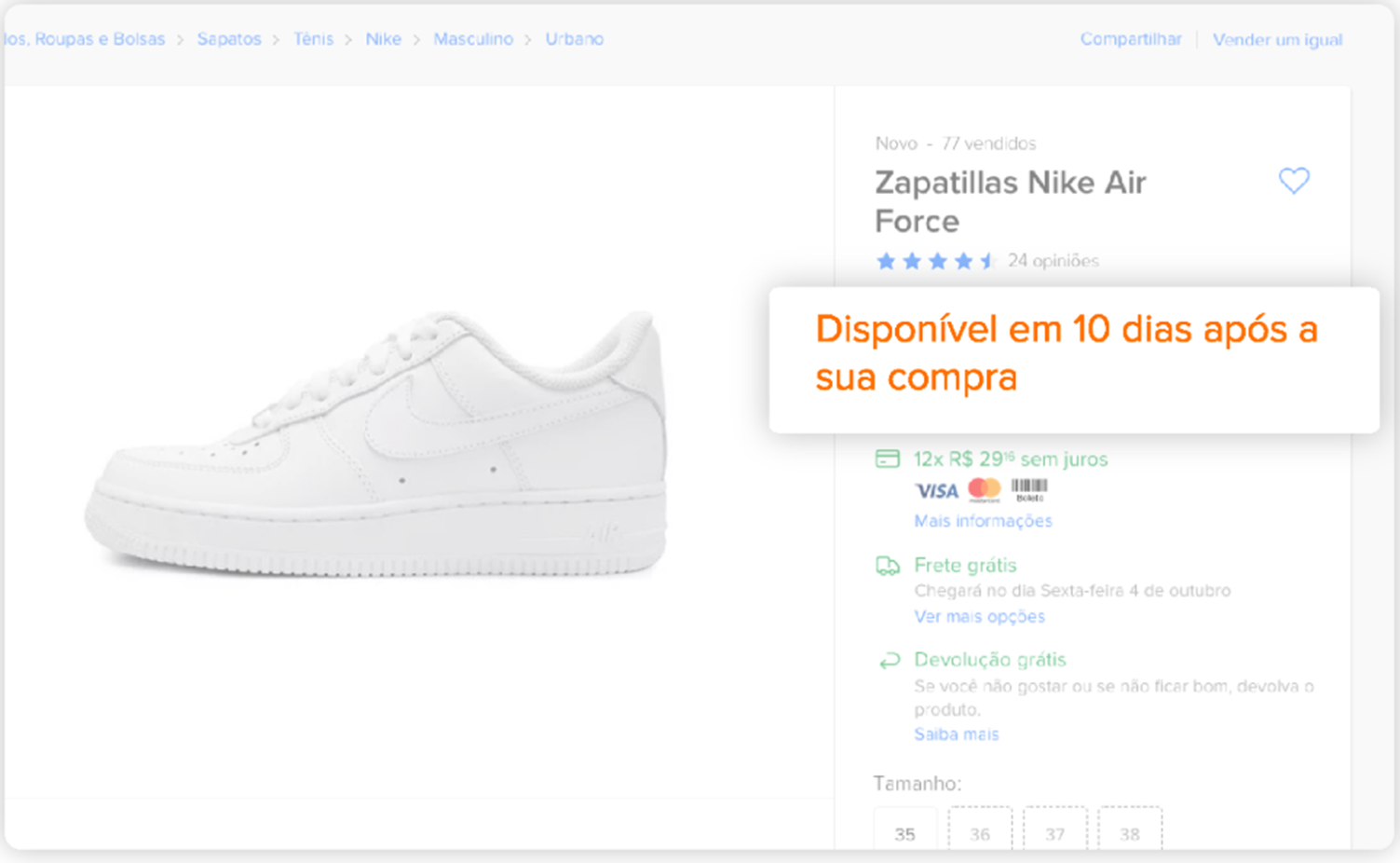This screenshot has height=863, width=1400.
Task: Click the 'Disponível em 10 dias' notice
Action: (1067, 353)
